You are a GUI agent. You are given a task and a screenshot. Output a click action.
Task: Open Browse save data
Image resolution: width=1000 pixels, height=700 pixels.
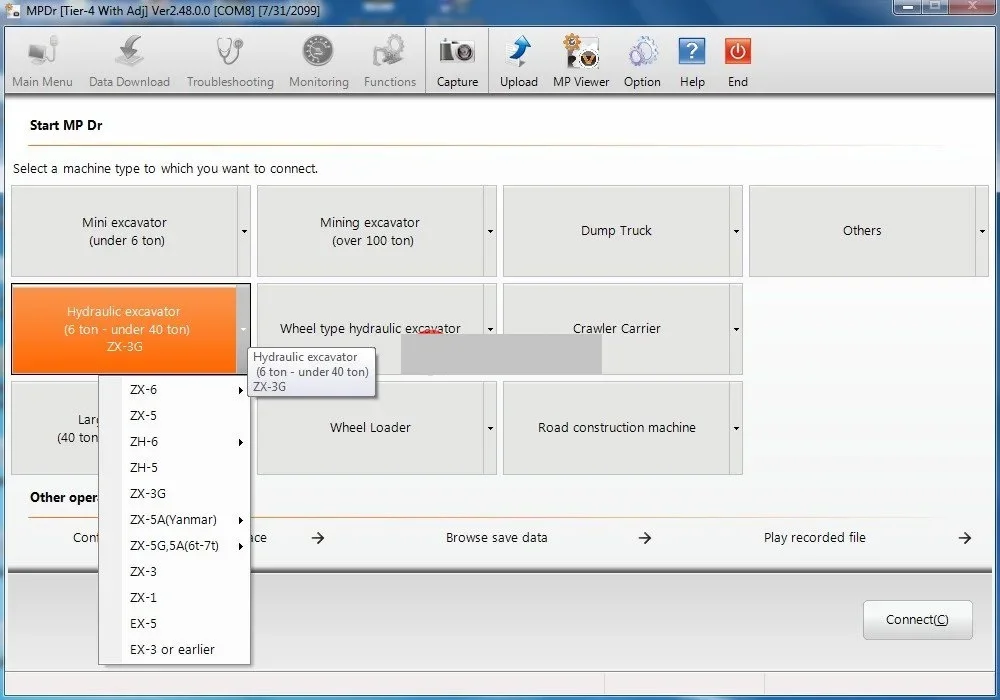496,537
